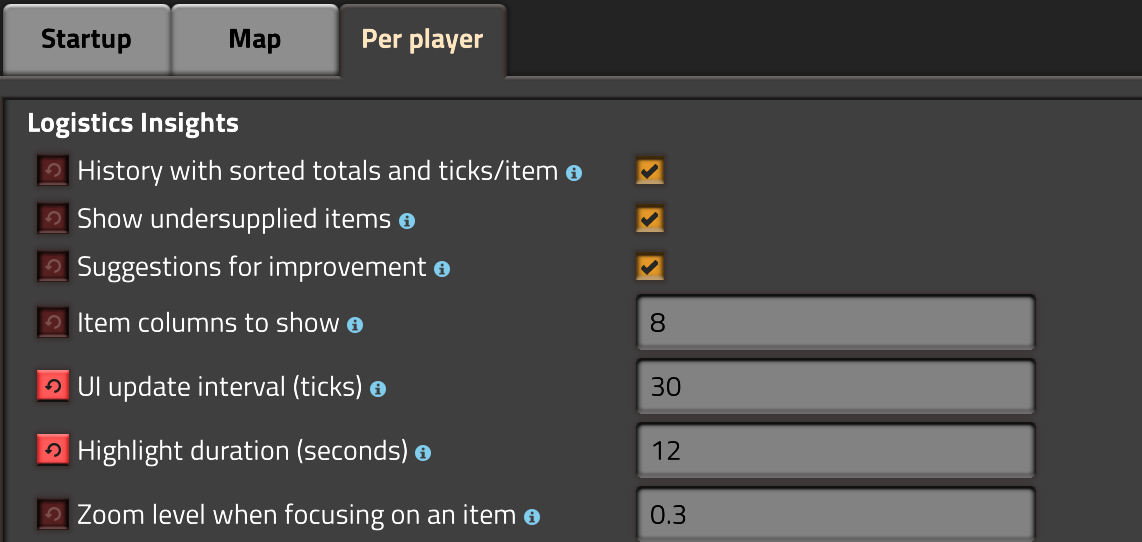Switch to the Startup tab
This screenshot has width=1142, height=542.
(x=86, y=40)
